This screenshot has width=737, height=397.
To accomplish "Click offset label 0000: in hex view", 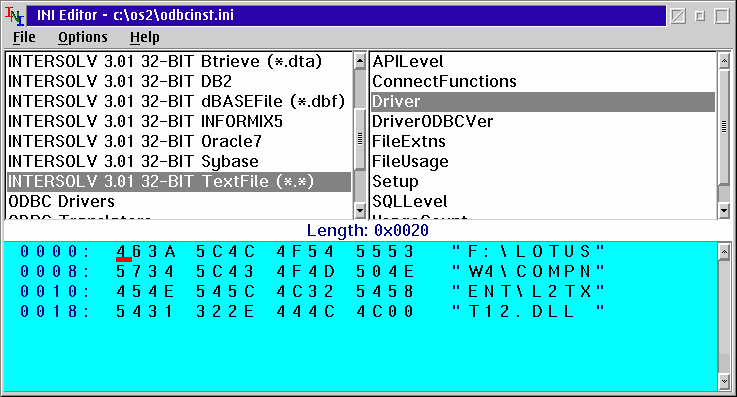I will [55, 252].
